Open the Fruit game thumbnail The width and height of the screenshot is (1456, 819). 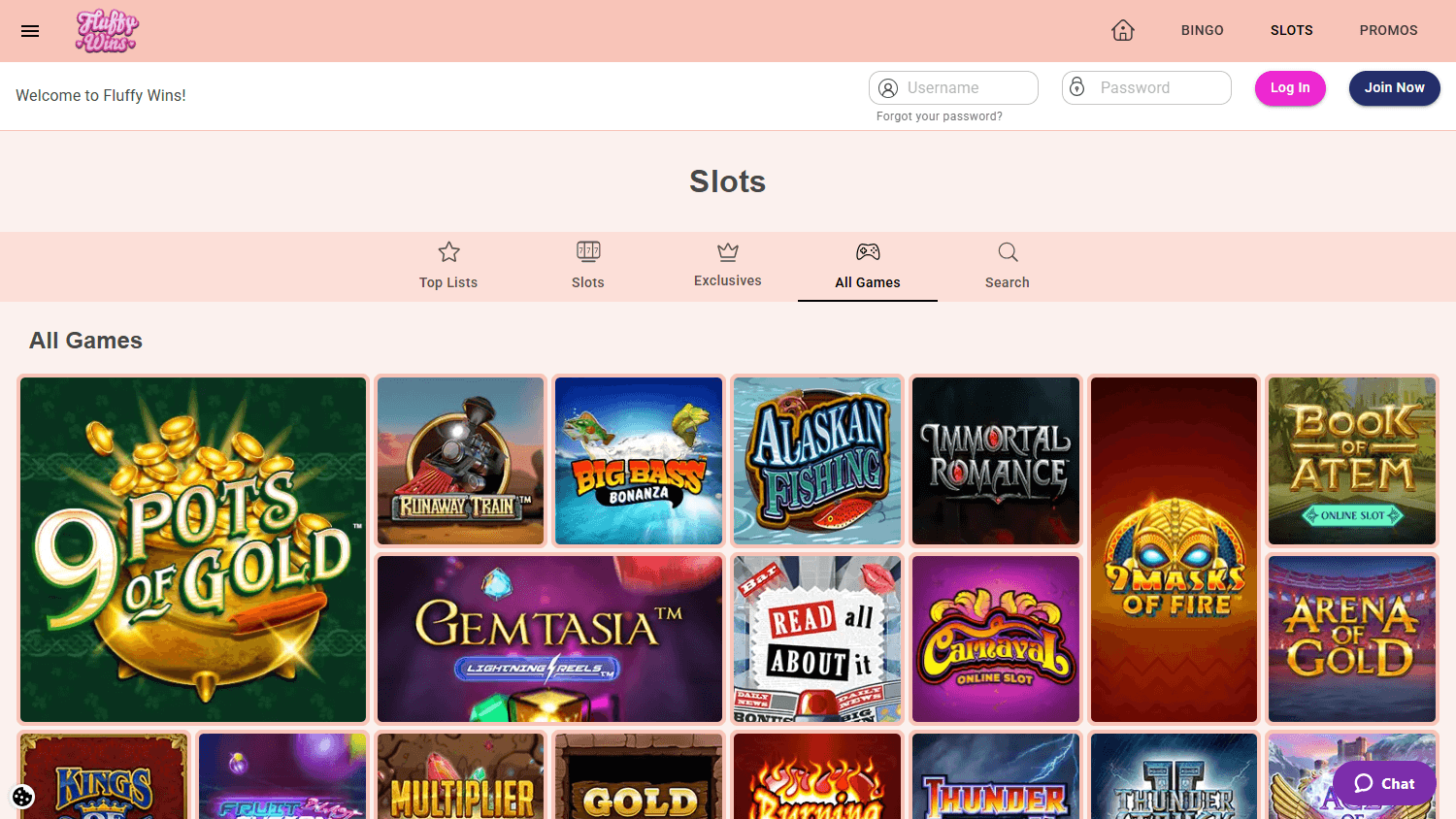tap(282, 776)
